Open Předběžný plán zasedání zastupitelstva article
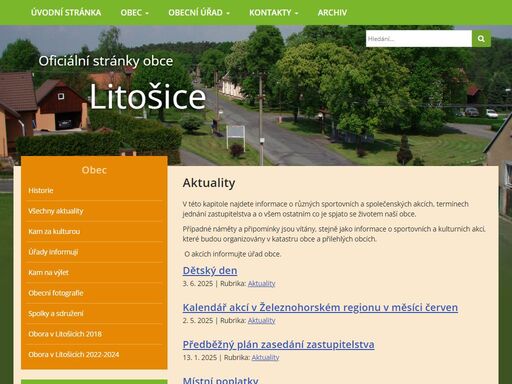512x384 pixels. 278,344
